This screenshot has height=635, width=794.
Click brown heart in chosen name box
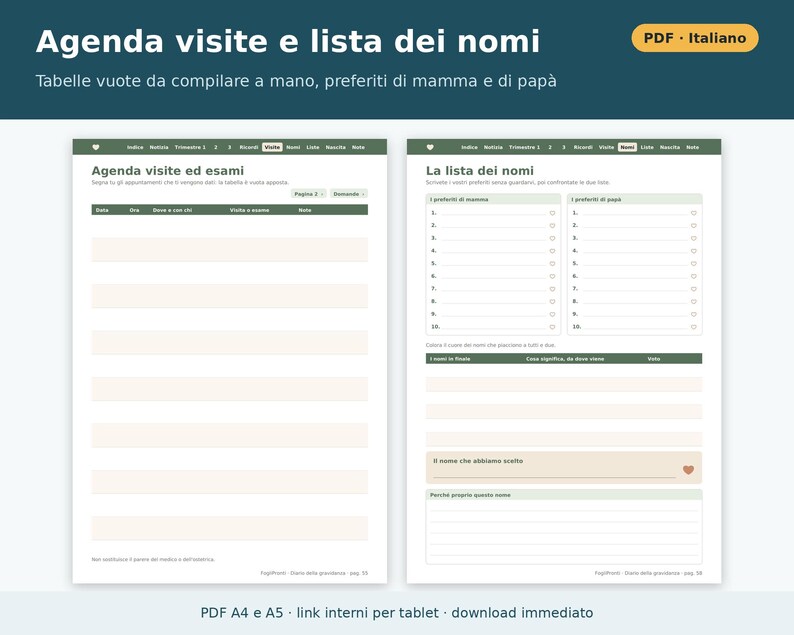[688, 470]
